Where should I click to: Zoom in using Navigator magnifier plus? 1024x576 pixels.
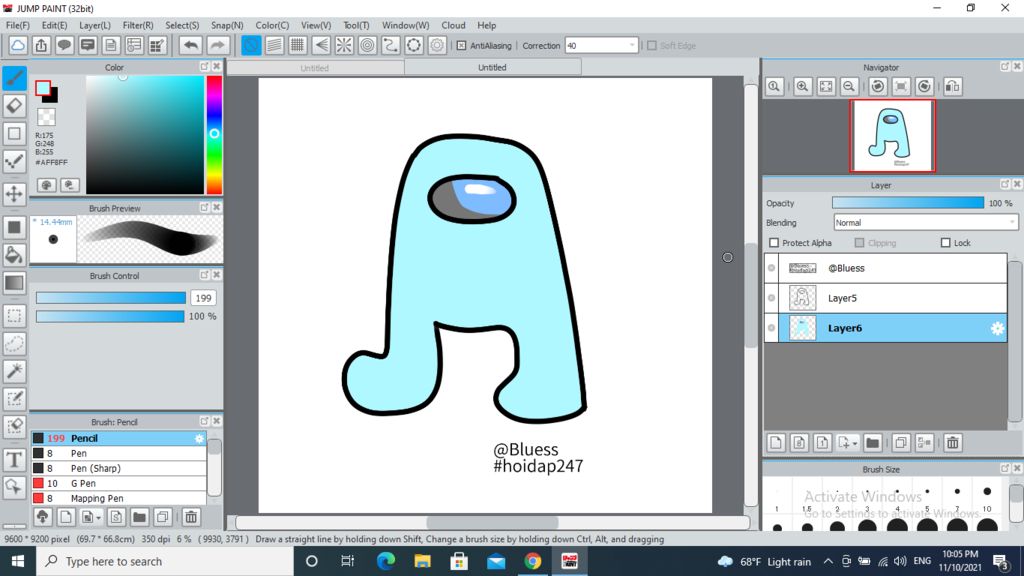tap(803, 86)
